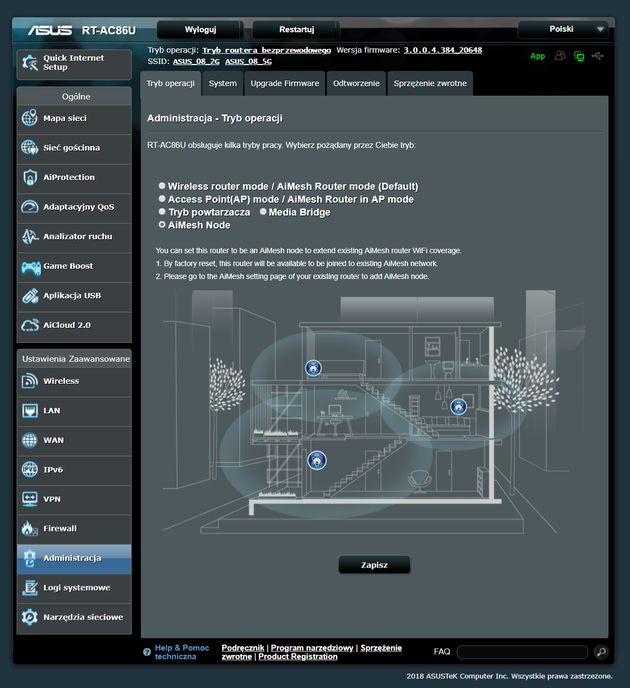
Task: Click the Administracja icon in sidebar
Action: (x=29, y=558)
